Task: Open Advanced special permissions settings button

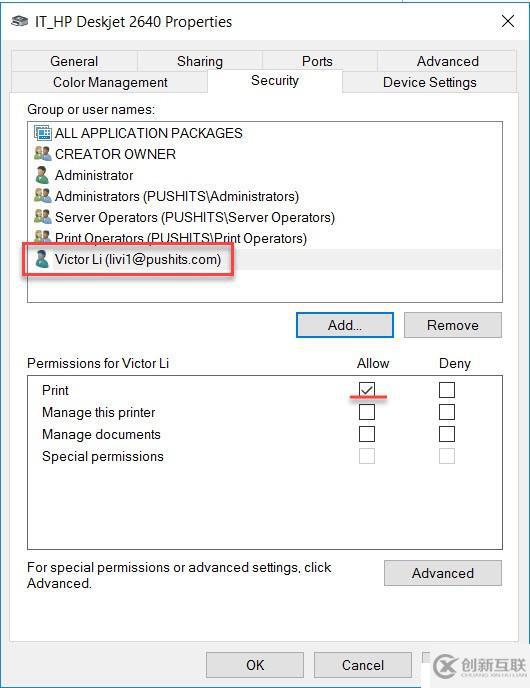Action: [x=443, y=573]
